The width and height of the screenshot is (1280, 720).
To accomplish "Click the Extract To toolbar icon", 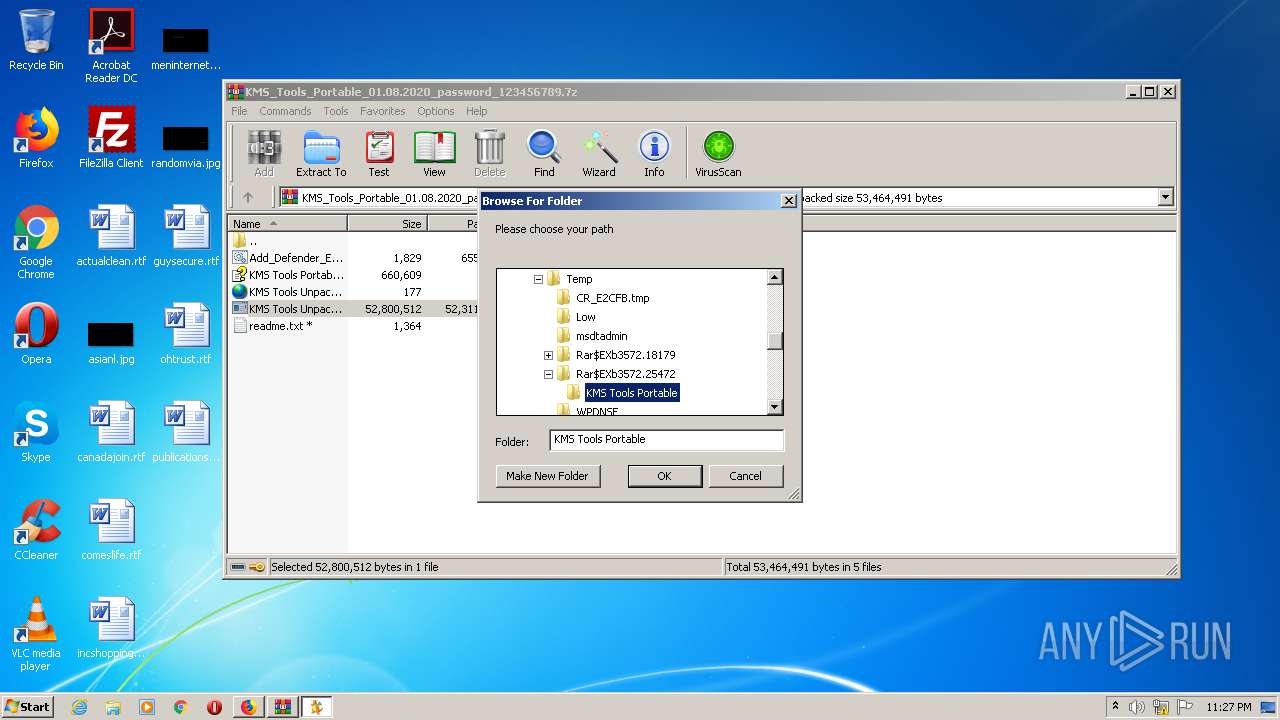I will click(x=321, y=154).
